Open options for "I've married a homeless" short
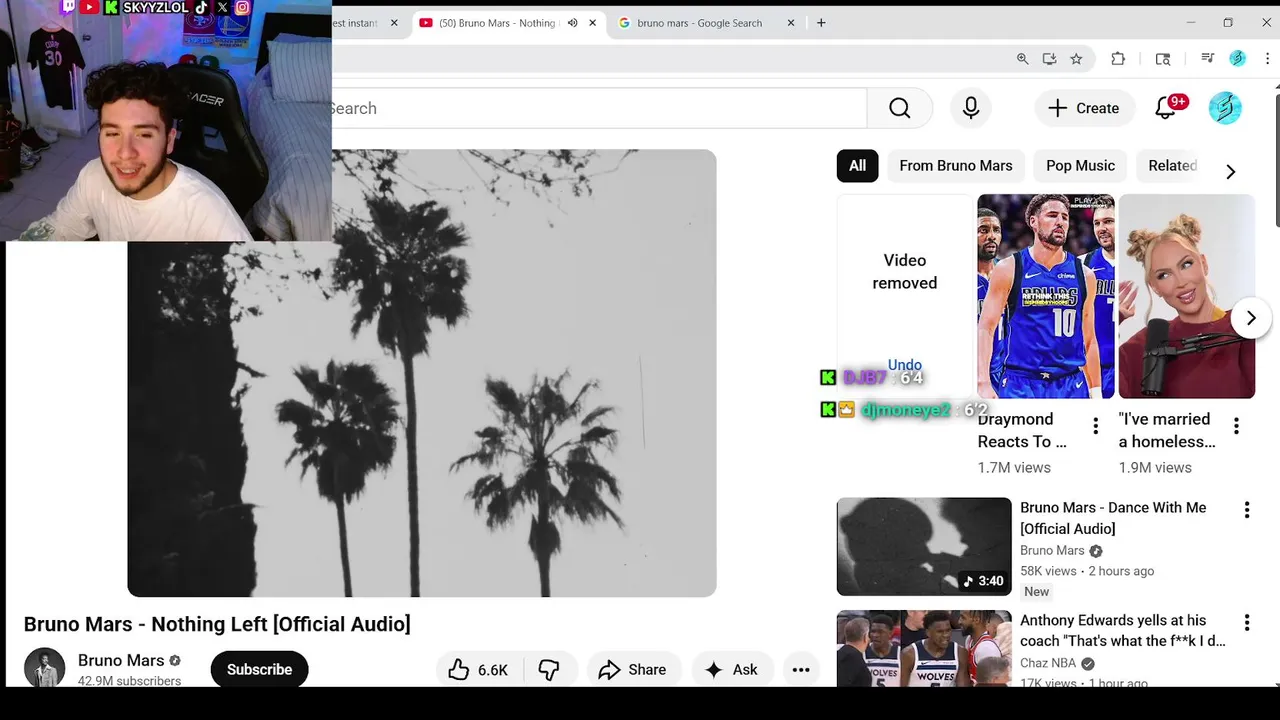The image size is (1280, 720). (x=1237, y=426)
